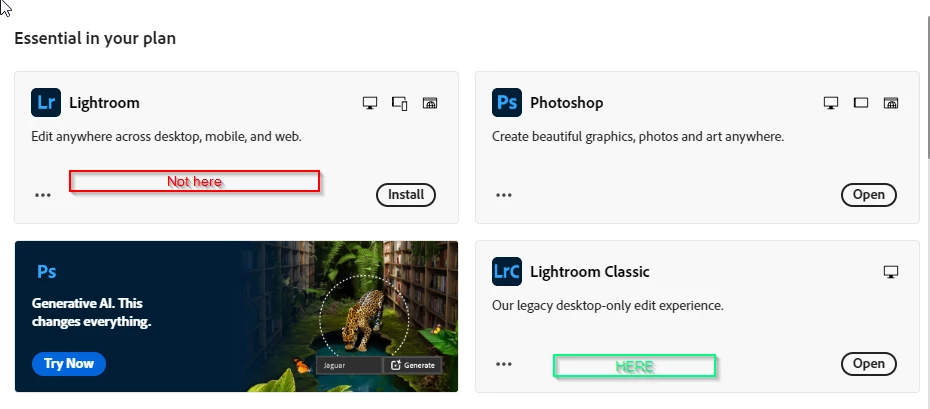The width and height of the screenshot is (930, 409).
Task: Click the web platform icon on Photoshop card
Action: pyautogui.click(x=890, y=103)
